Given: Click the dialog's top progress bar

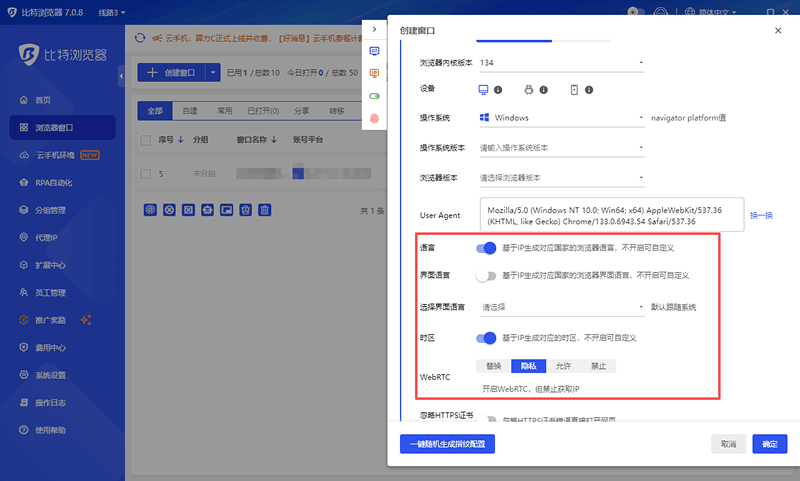Looking at the screenshot, I should click(514, 41).
